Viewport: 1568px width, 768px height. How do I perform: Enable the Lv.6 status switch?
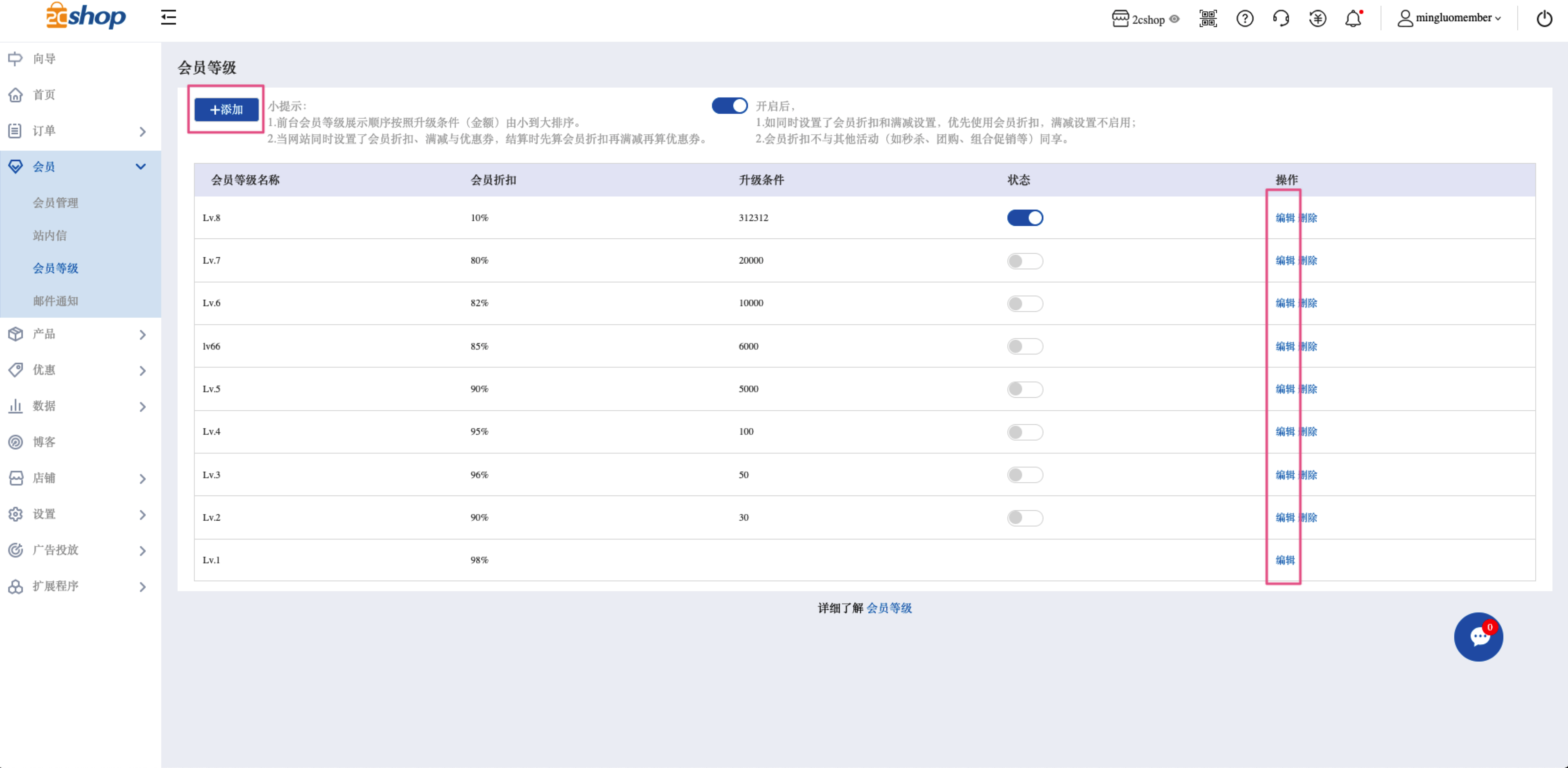[x=1025, y=304]
